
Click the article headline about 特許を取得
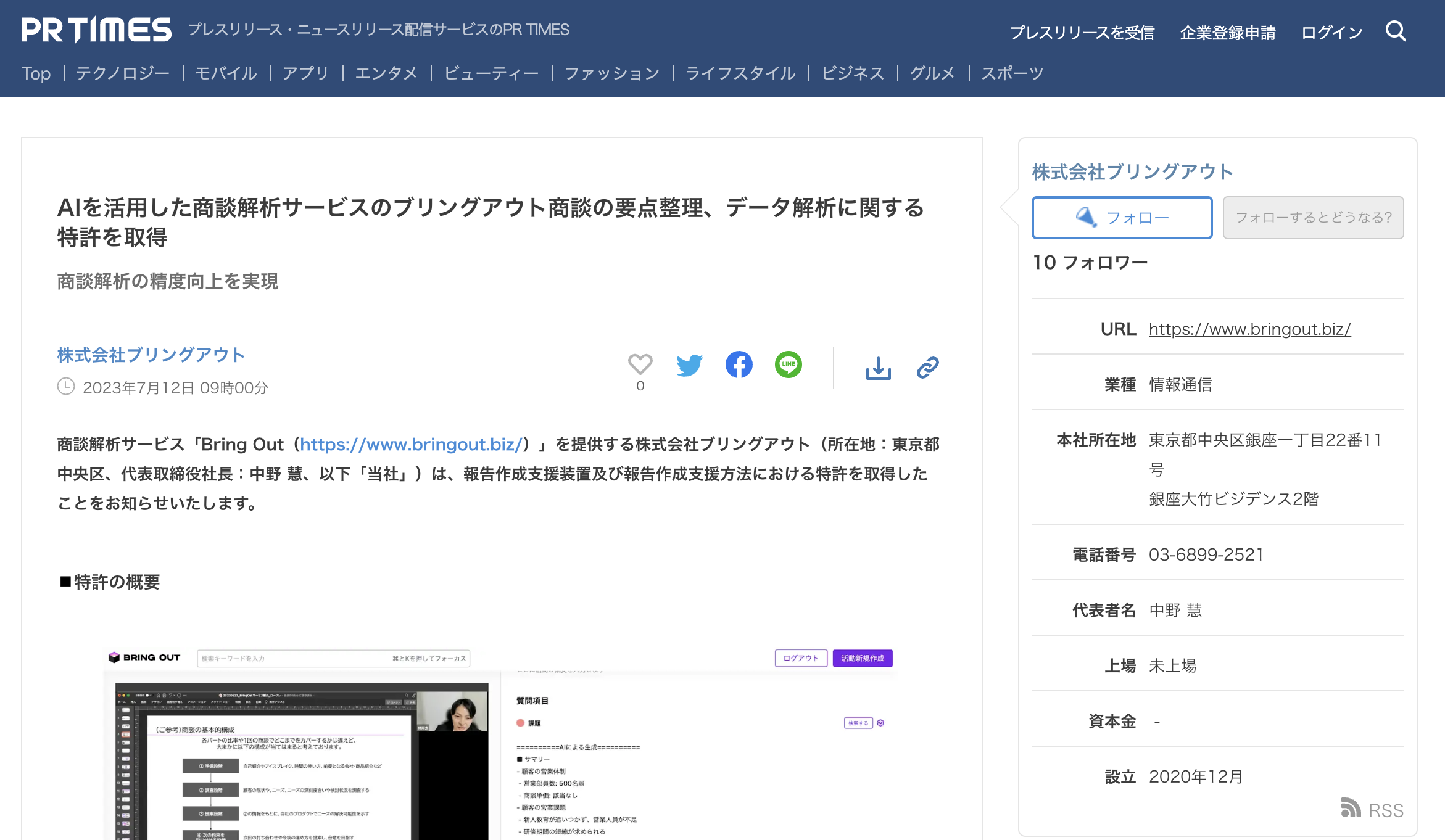[491, 222]
